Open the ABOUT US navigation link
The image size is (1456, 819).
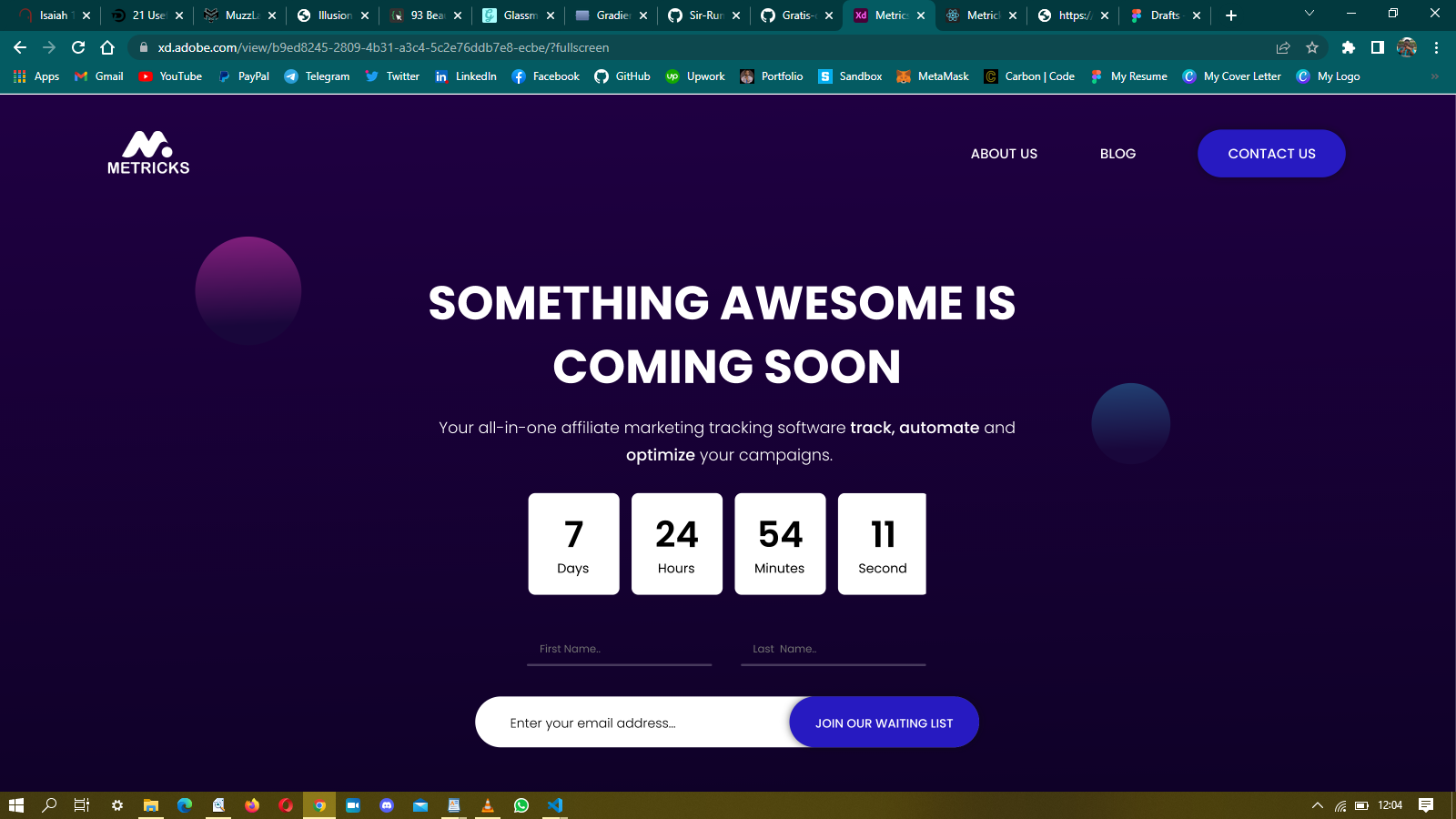pos(1004,154)
